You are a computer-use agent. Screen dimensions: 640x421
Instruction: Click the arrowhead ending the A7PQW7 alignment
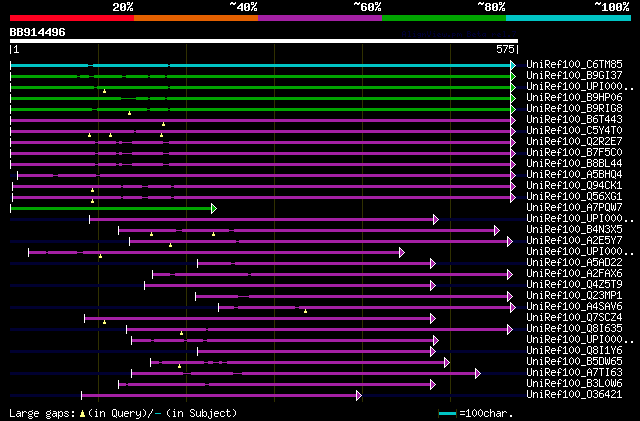tap(214, 209)
